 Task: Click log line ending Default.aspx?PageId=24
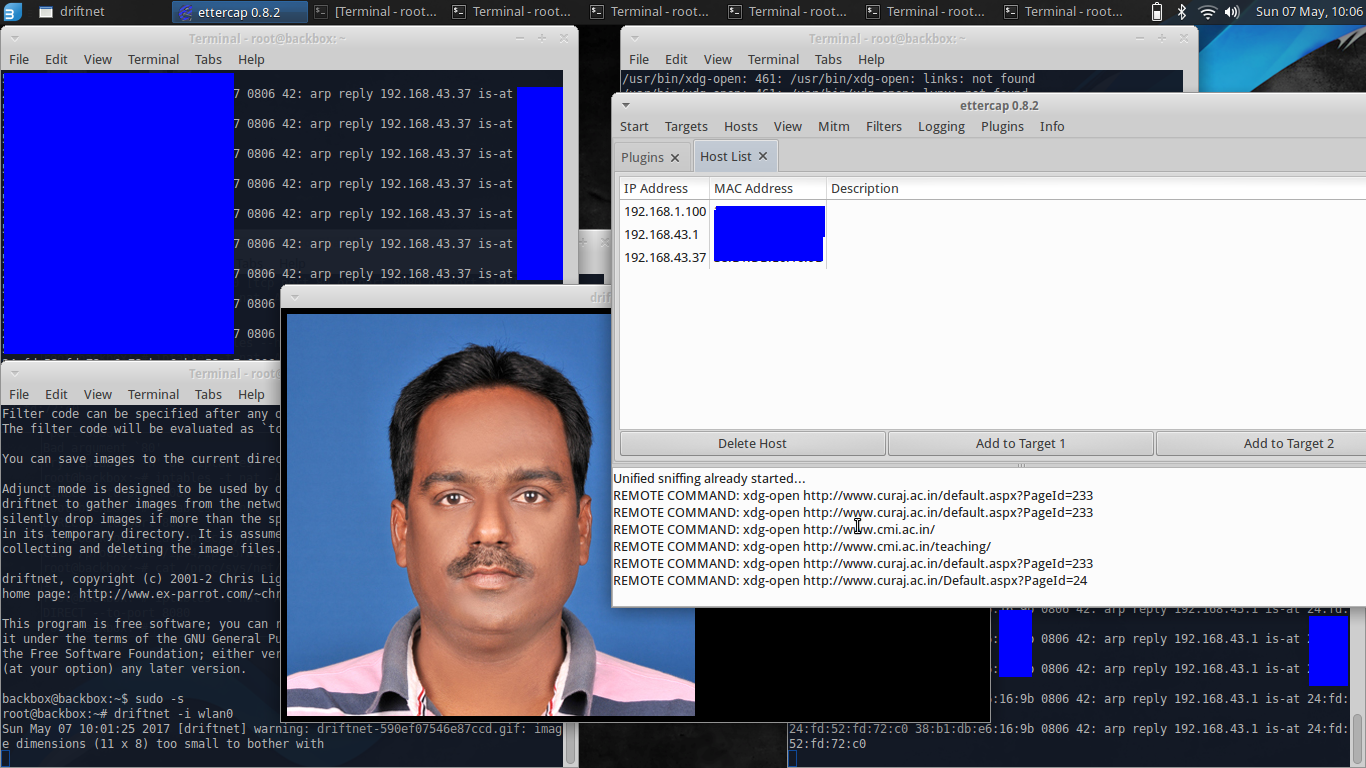click(850, 581)
